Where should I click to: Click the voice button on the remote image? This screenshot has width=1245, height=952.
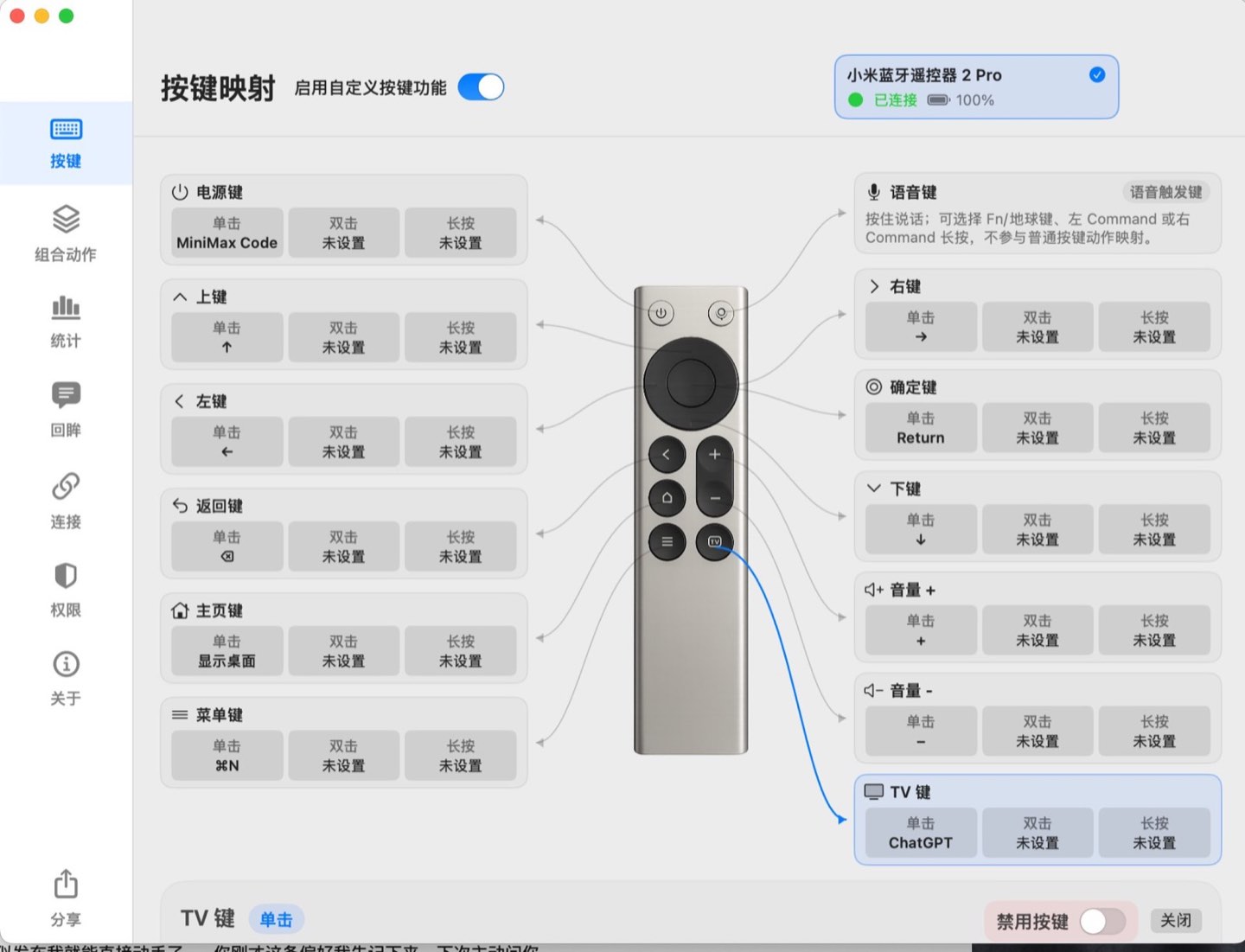pos(720,313)
